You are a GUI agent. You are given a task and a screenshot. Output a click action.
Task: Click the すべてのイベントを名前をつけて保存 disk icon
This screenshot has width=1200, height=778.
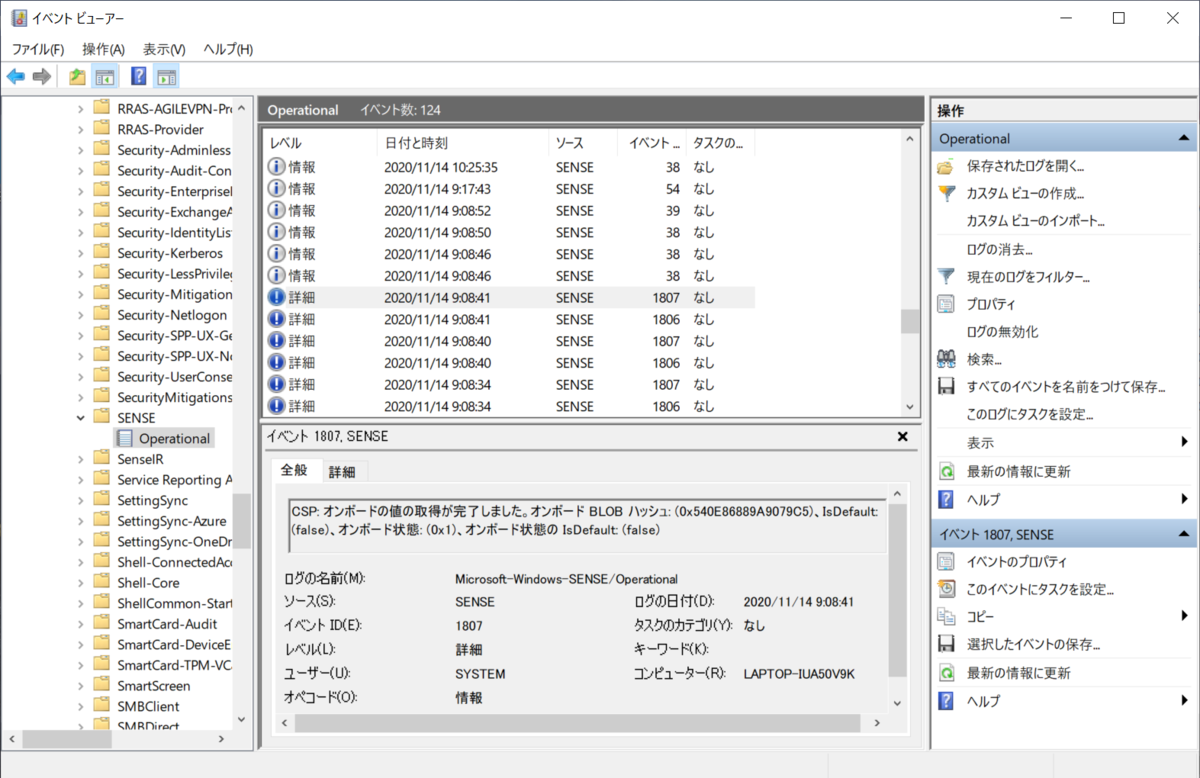tap(946, 386)
